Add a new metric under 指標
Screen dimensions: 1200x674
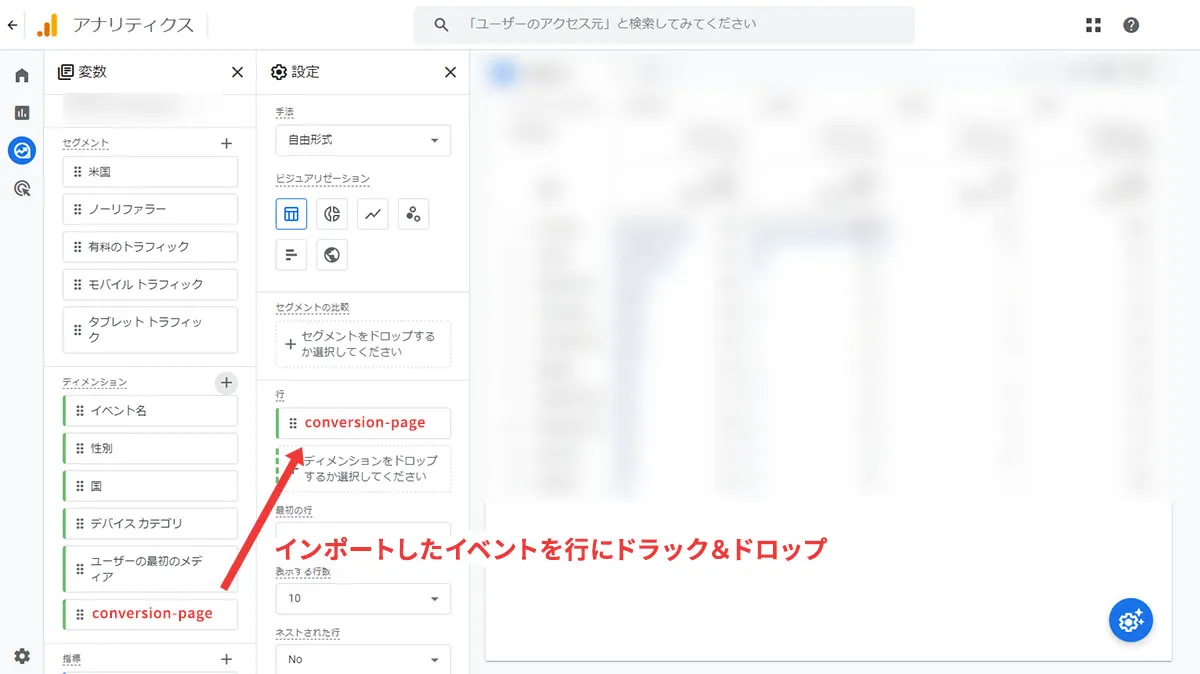(x=226, y=658)
